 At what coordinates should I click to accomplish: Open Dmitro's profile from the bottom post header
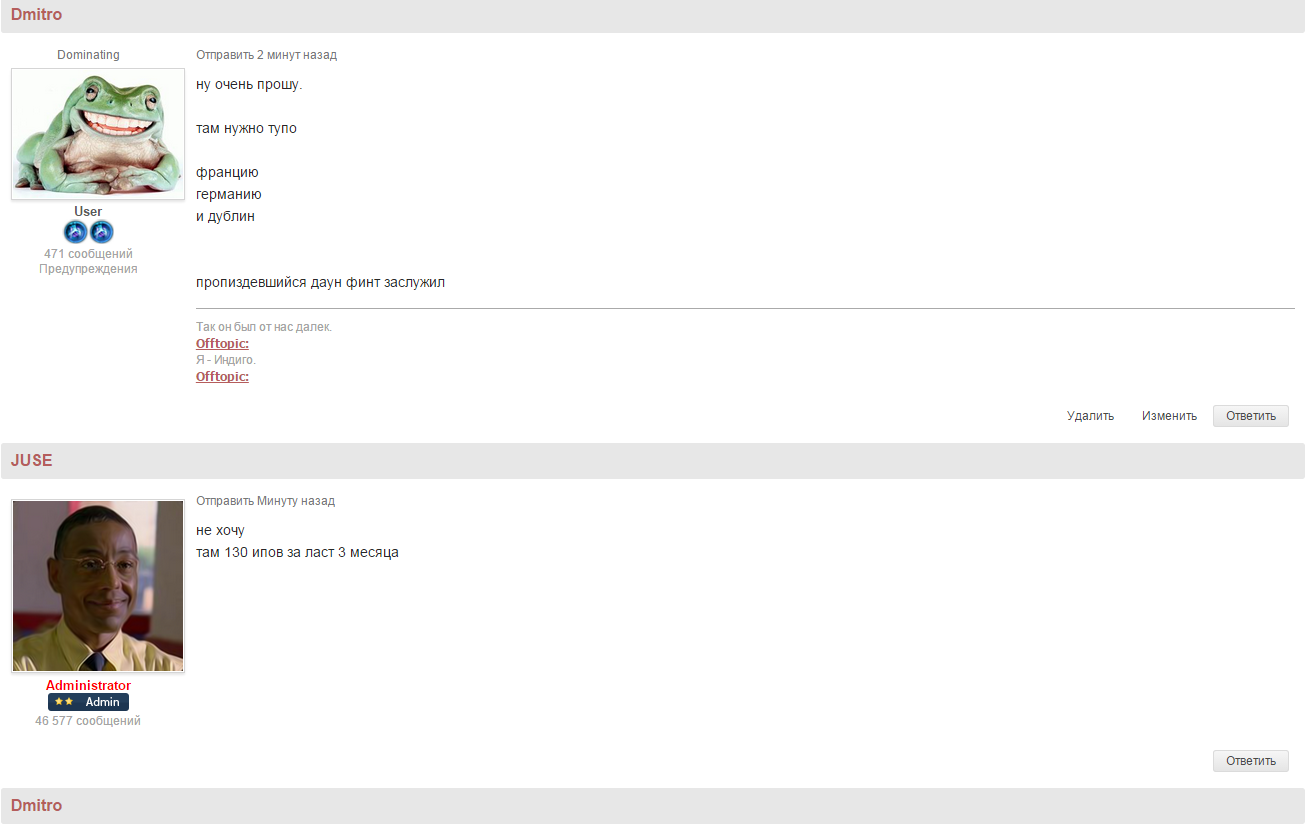click(36, 805)
